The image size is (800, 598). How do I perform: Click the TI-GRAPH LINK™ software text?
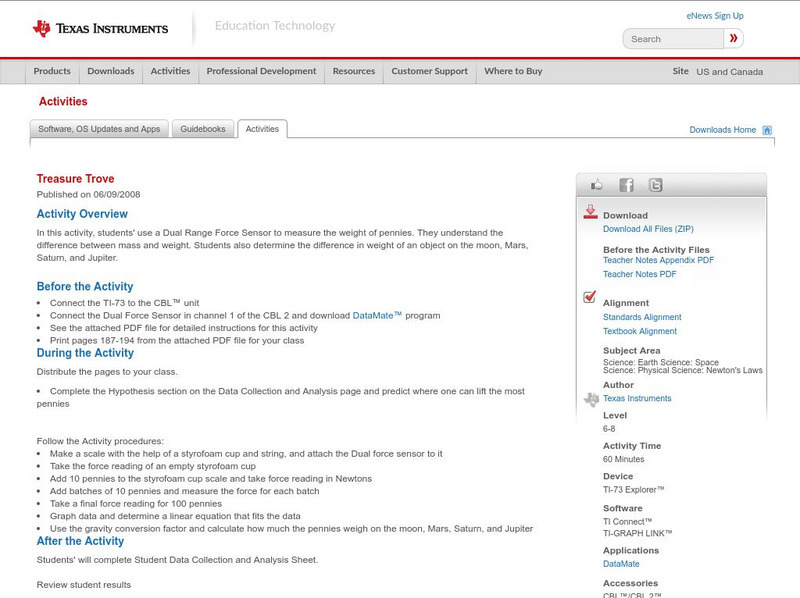638,533
